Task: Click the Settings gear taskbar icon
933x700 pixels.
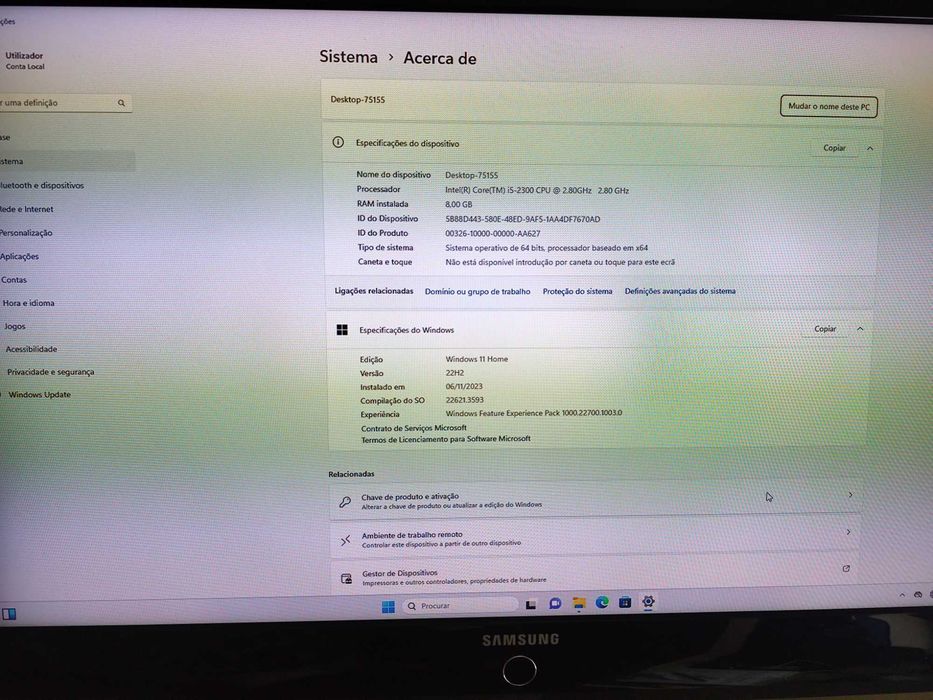Action: tap(648, 601)
